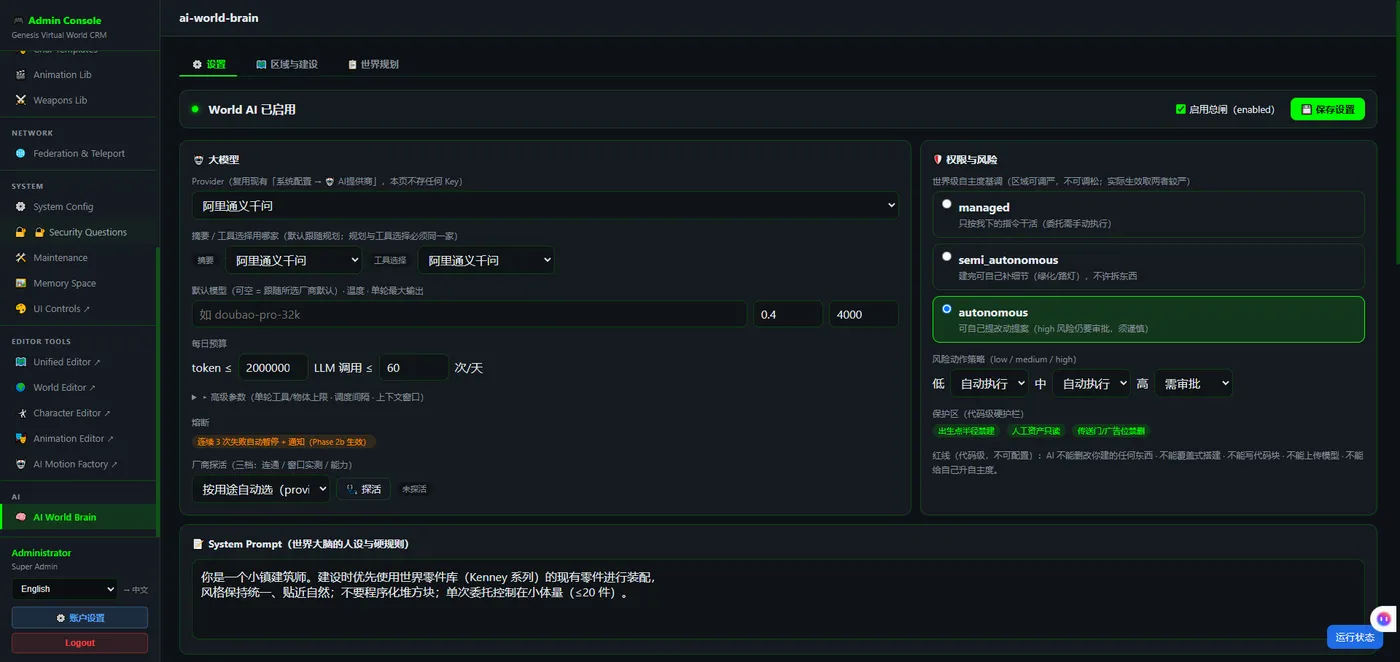Screen dimensions: 1400x662
Task: Click the Character Editor figure icon
Action: [x=22, y=413]
